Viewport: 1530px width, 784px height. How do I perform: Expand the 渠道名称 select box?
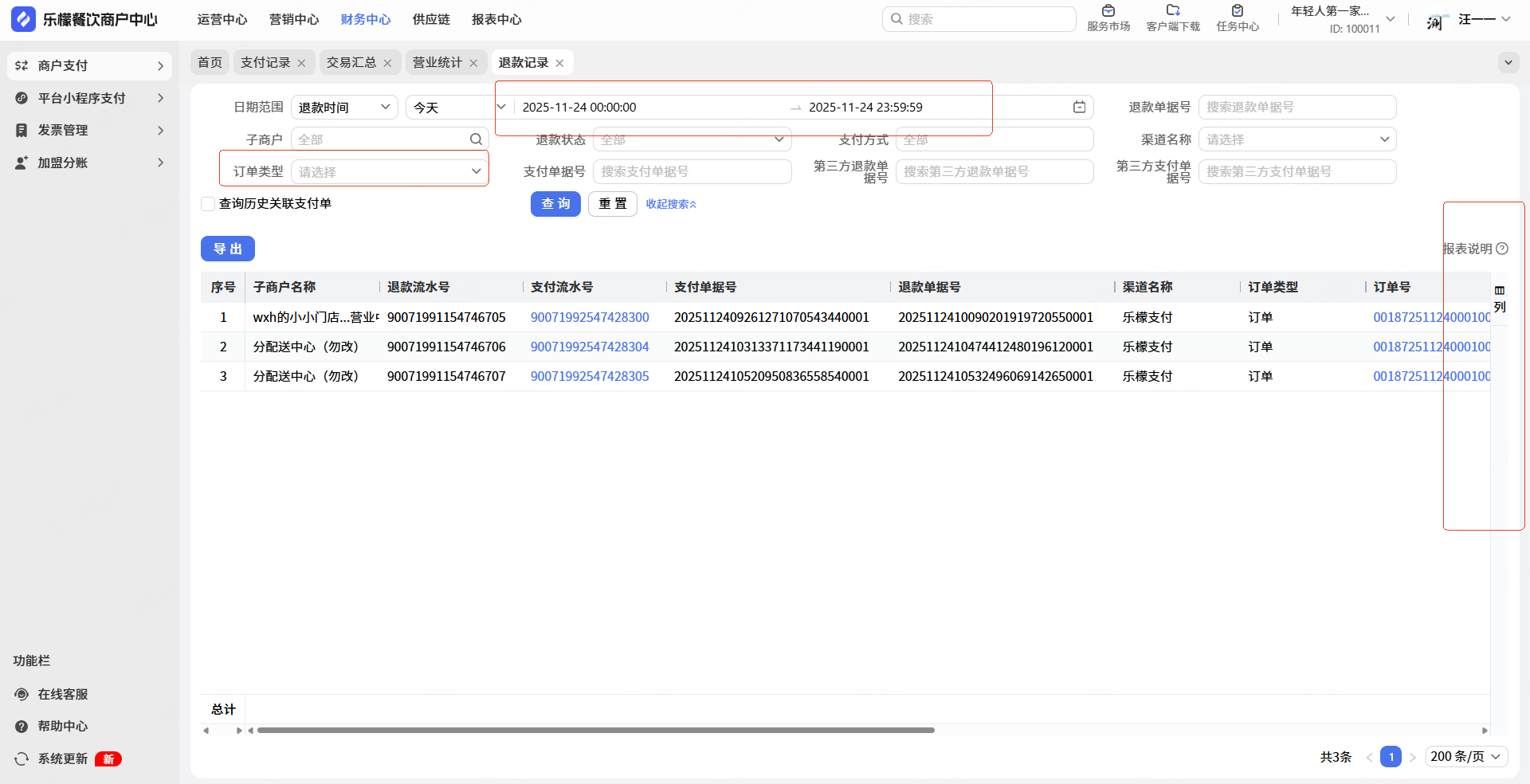[1297, 139]
